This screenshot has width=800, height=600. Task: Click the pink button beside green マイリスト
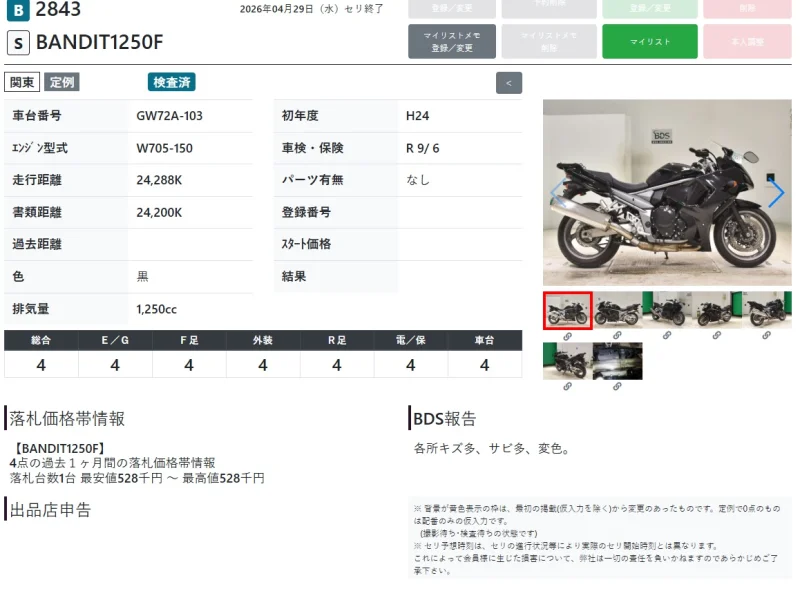[x=747, y=41]
